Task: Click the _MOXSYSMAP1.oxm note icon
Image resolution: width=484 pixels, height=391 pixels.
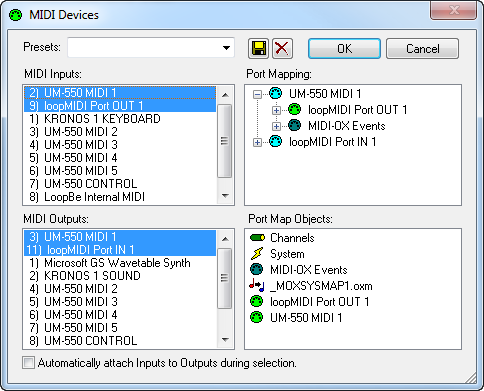Action: (x=257, y=285)
